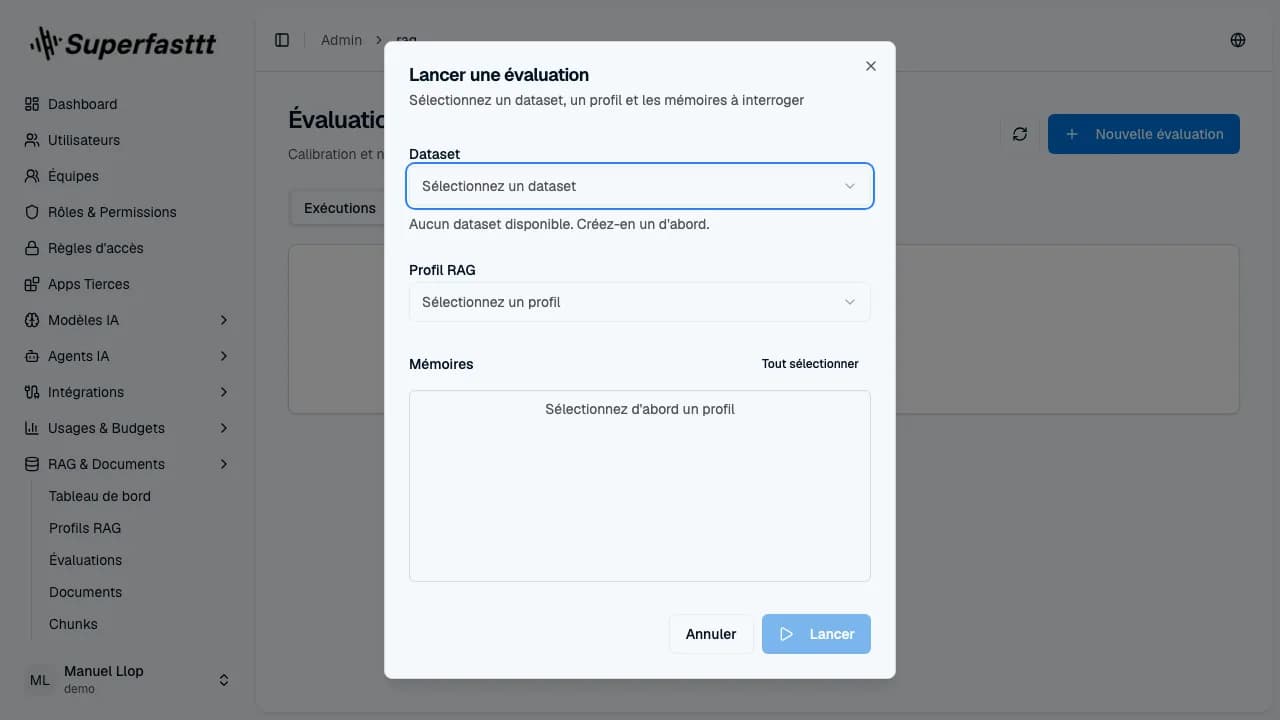Click the Nouvelle évaluation button
Screen dimensions: 1280x720
tap(1144, 134)
